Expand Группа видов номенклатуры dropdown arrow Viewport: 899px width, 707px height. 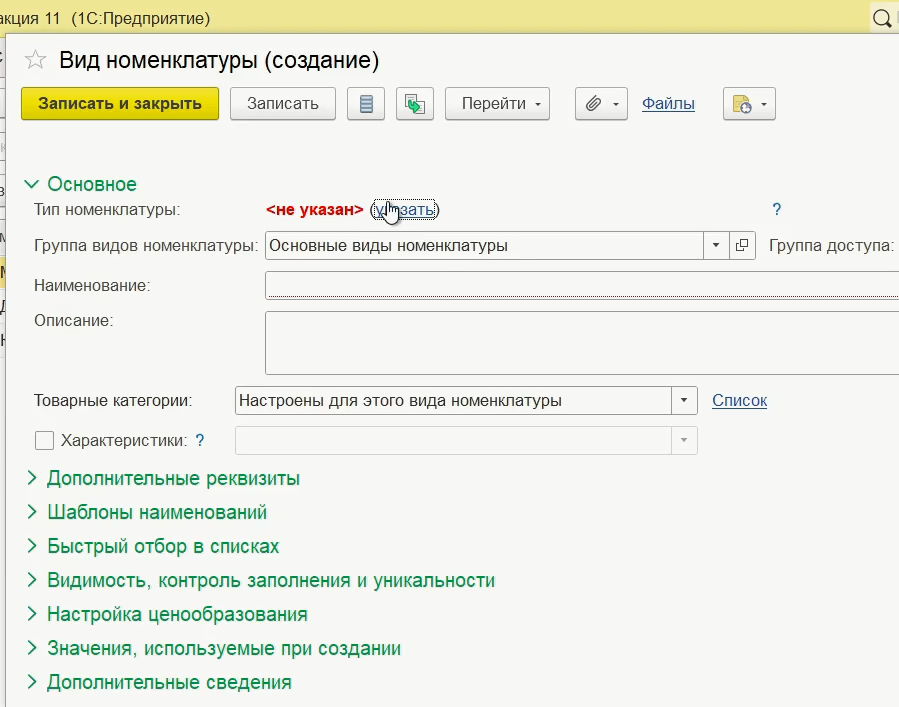click(x=716, y=245)
